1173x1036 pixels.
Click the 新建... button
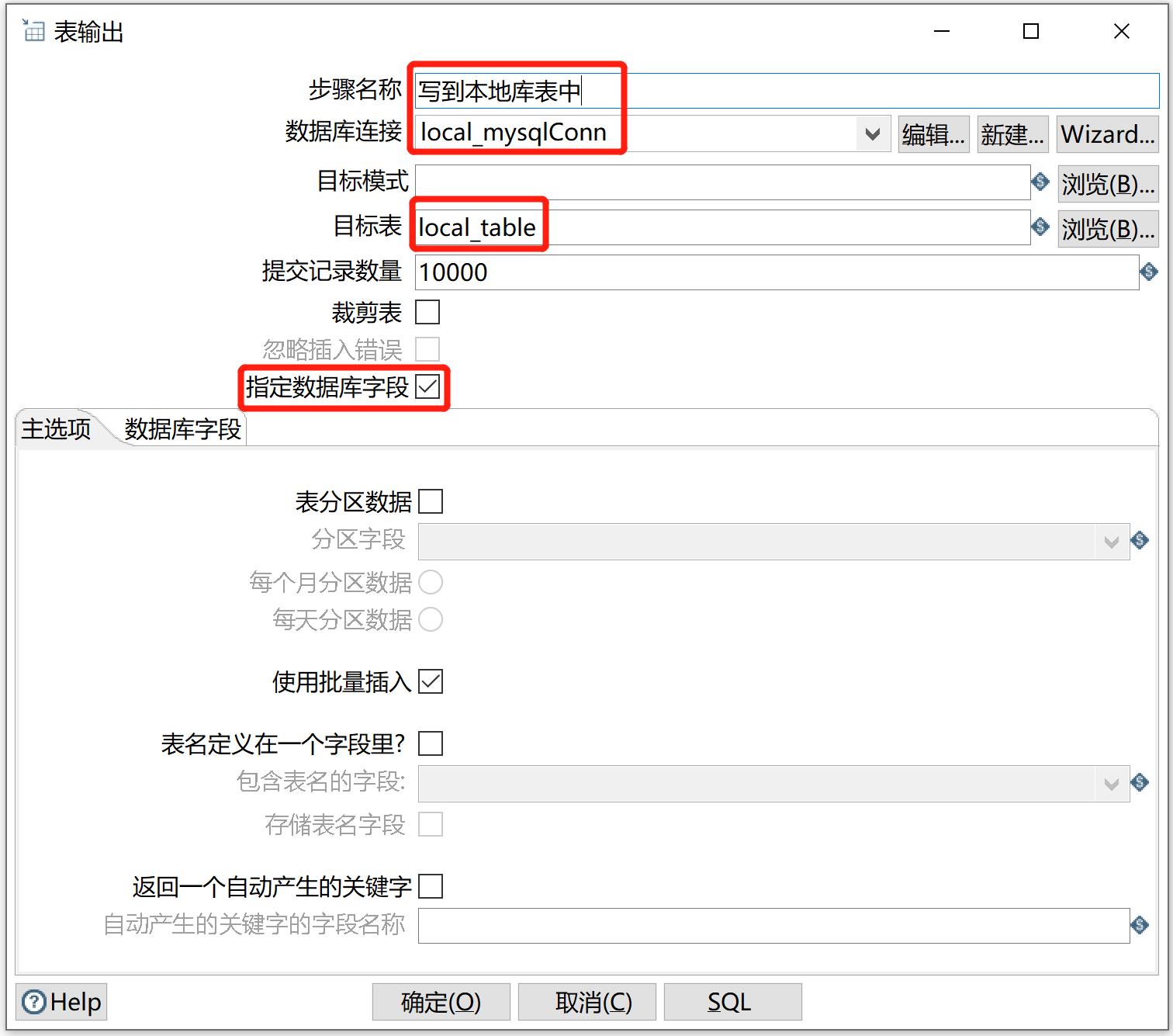[1012, 134]
